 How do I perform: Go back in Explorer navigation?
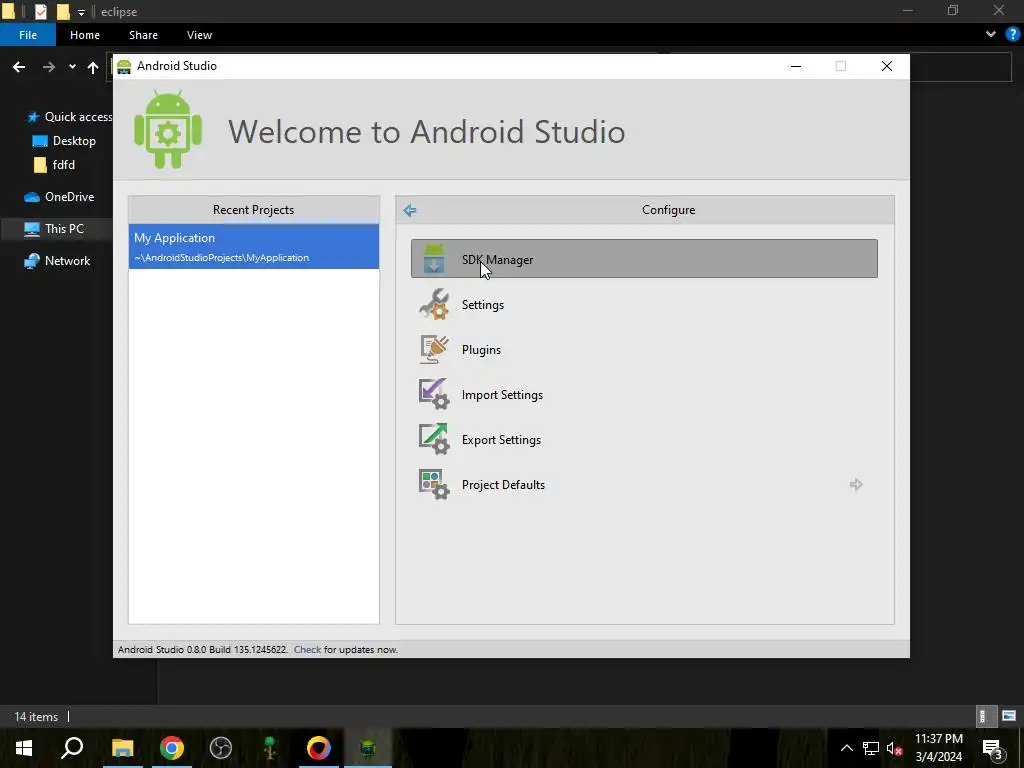tap(19, 67)
